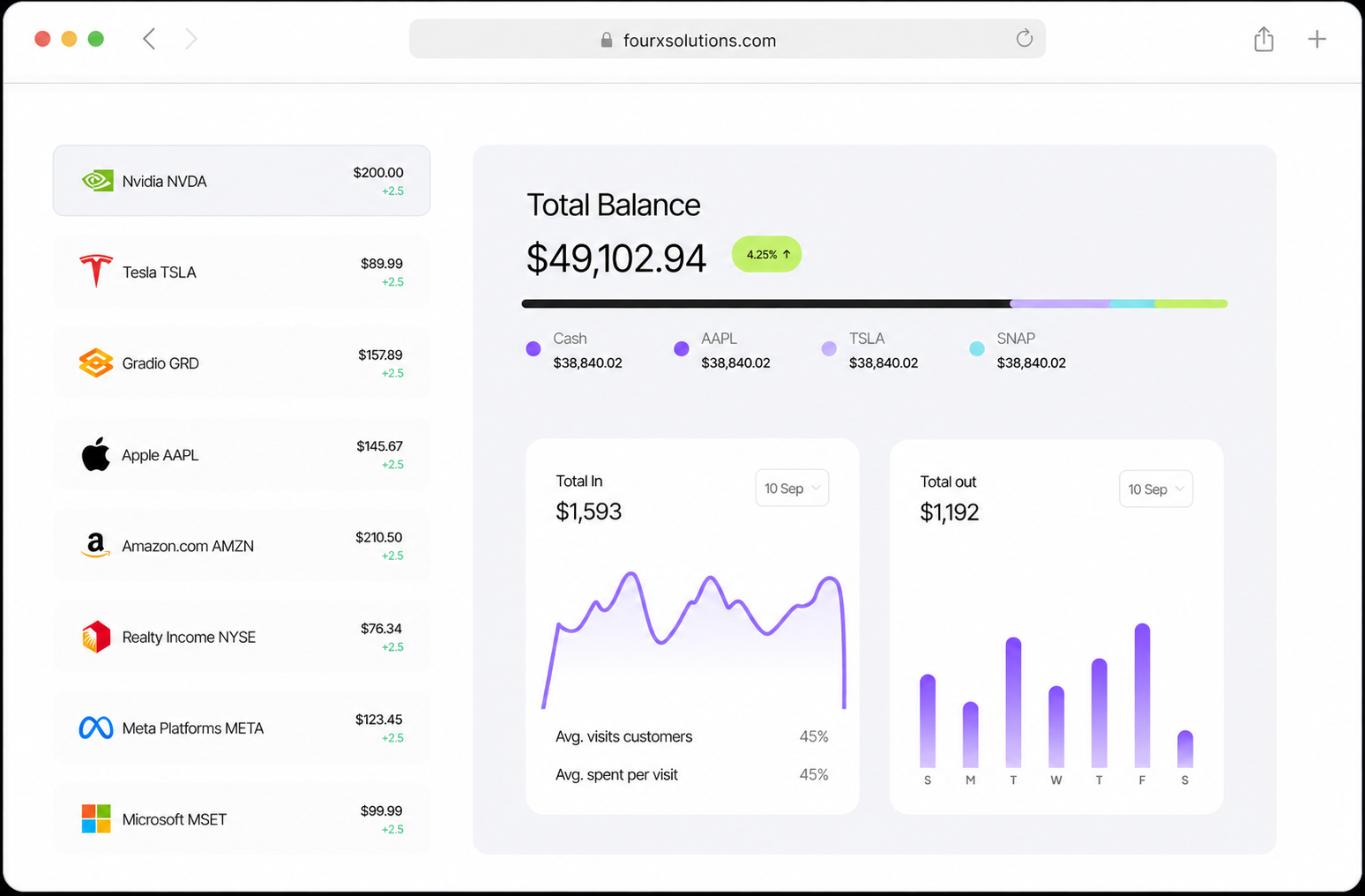1365x896 pixels.
Task: Select the Nvidia NVDA stock card
Action: (x=242, y=181)
